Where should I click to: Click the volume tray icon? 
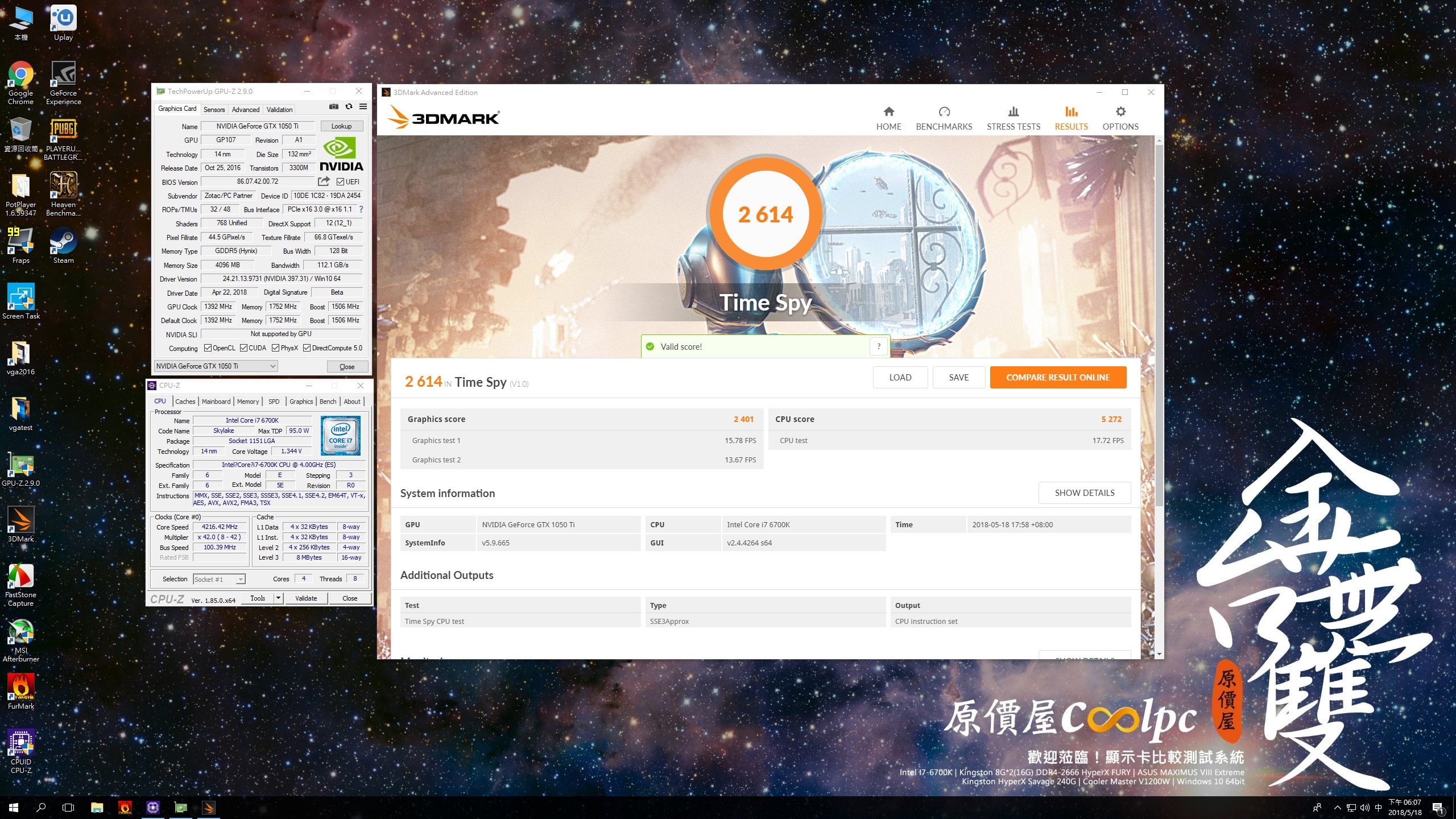coord(1365,808)
